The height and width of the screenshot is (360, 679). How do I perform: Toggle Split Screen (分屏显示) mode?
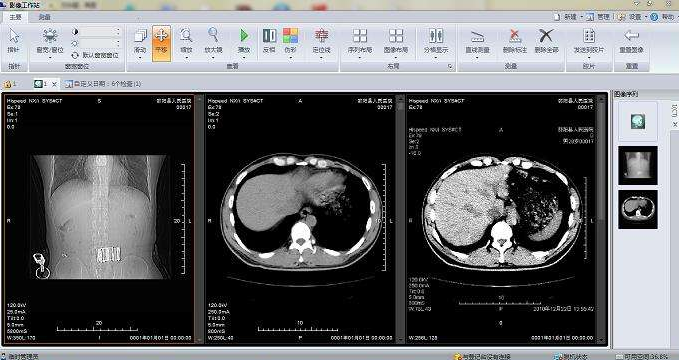pos(436,42)
